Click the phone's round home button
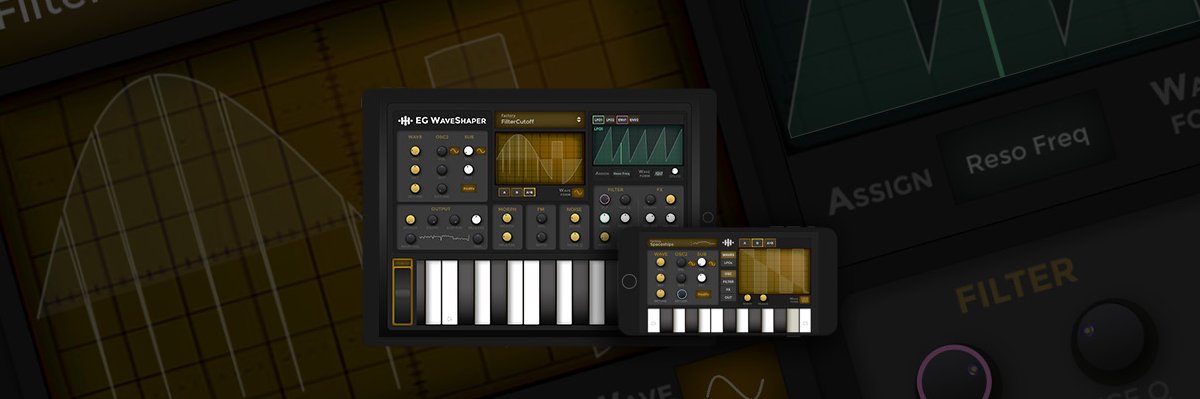1200x399 pixels. [630, 281]
